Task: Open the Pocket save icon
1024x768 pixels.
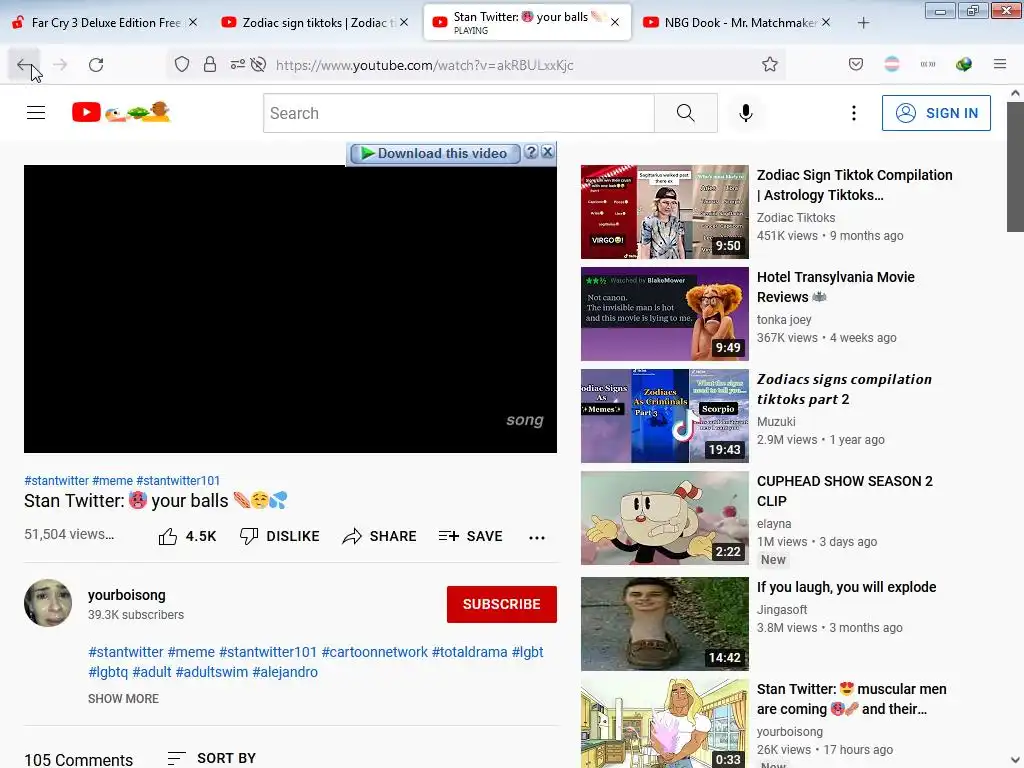Action: (x=856, y=65)
